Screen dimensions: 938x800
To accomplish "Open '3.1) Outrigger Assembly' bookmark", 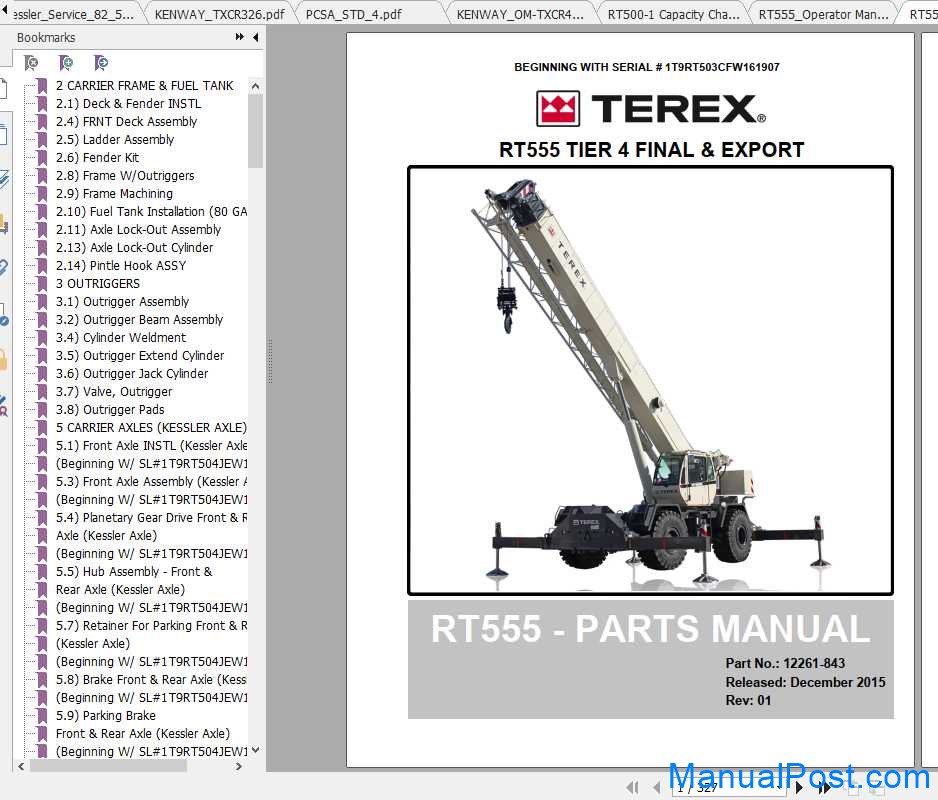I will 122,302.
